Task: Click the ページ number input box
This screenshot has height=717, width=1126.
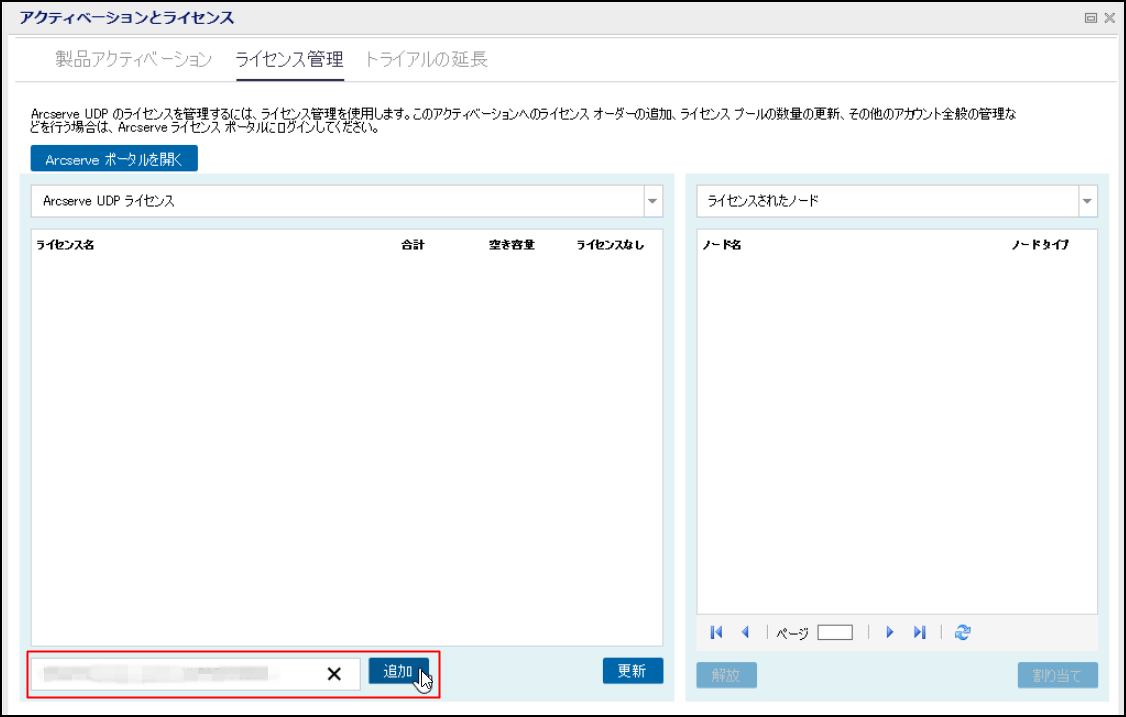Action: 834,632
